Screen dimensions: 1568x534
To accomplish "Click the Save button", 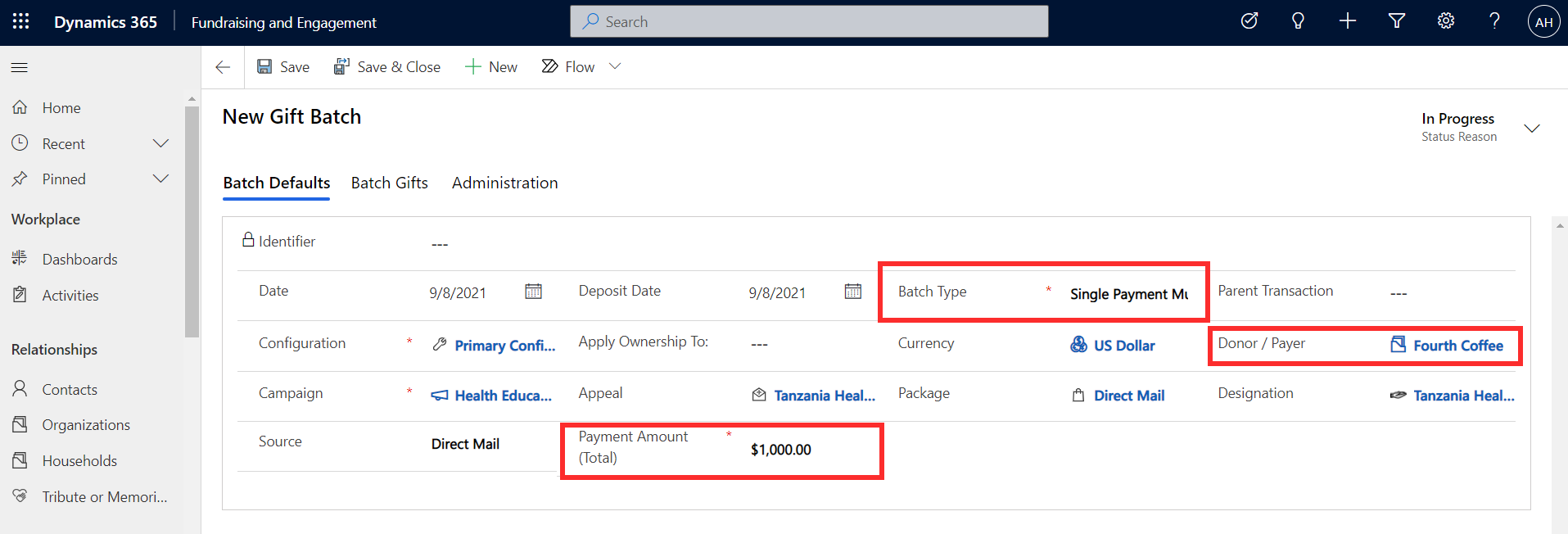I will tap(283, 67).
